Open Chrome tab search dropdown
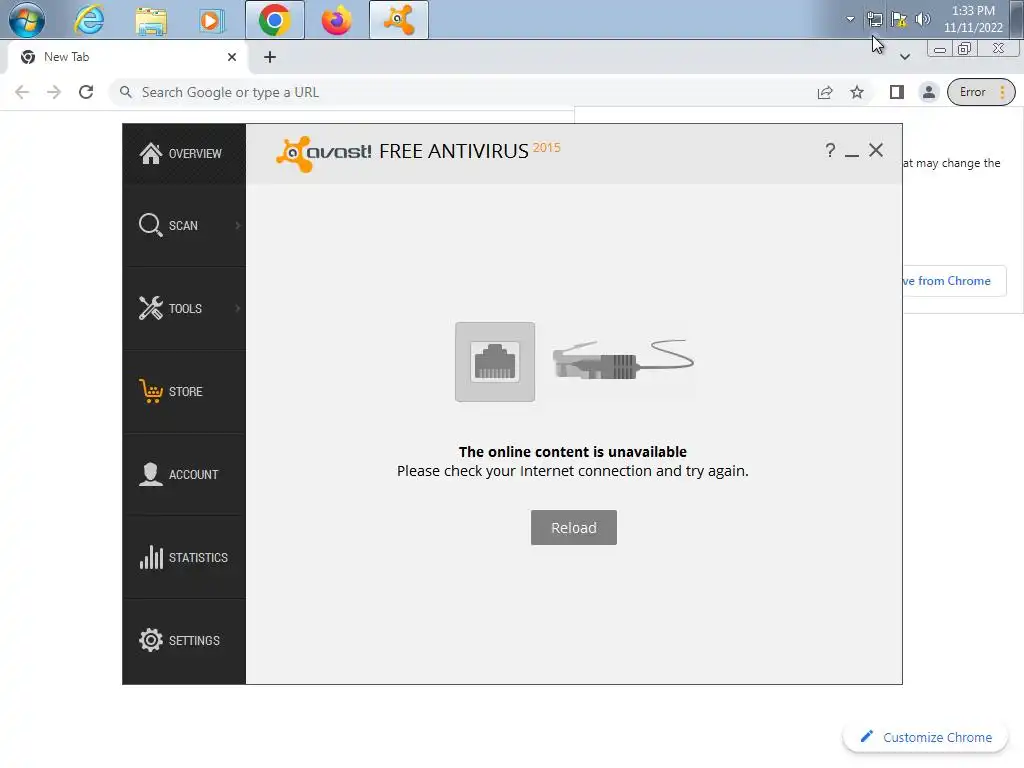1024x768 pixels. pyautogui.click(x=904, y=57)
